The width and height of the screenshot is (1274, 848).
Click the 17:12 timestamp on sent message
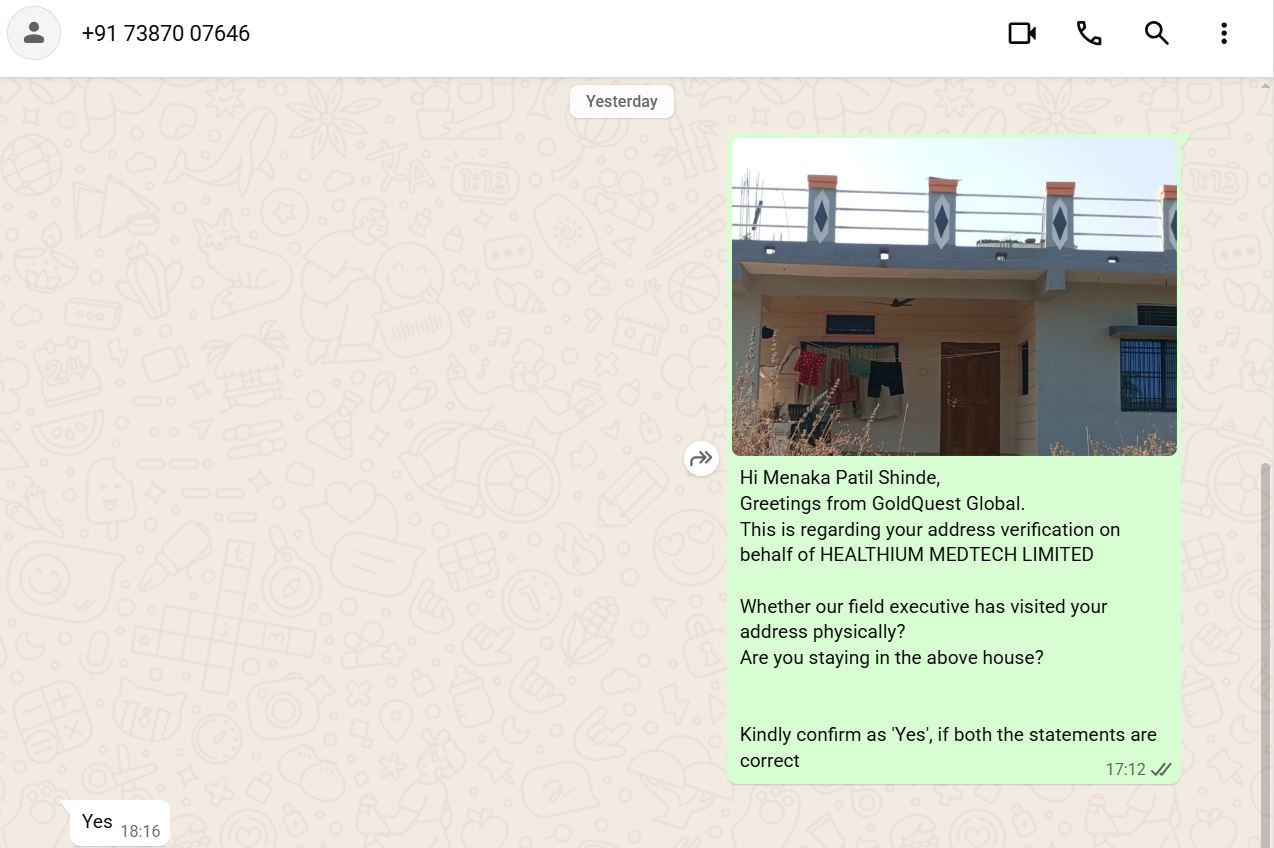tap(1125, 769)
